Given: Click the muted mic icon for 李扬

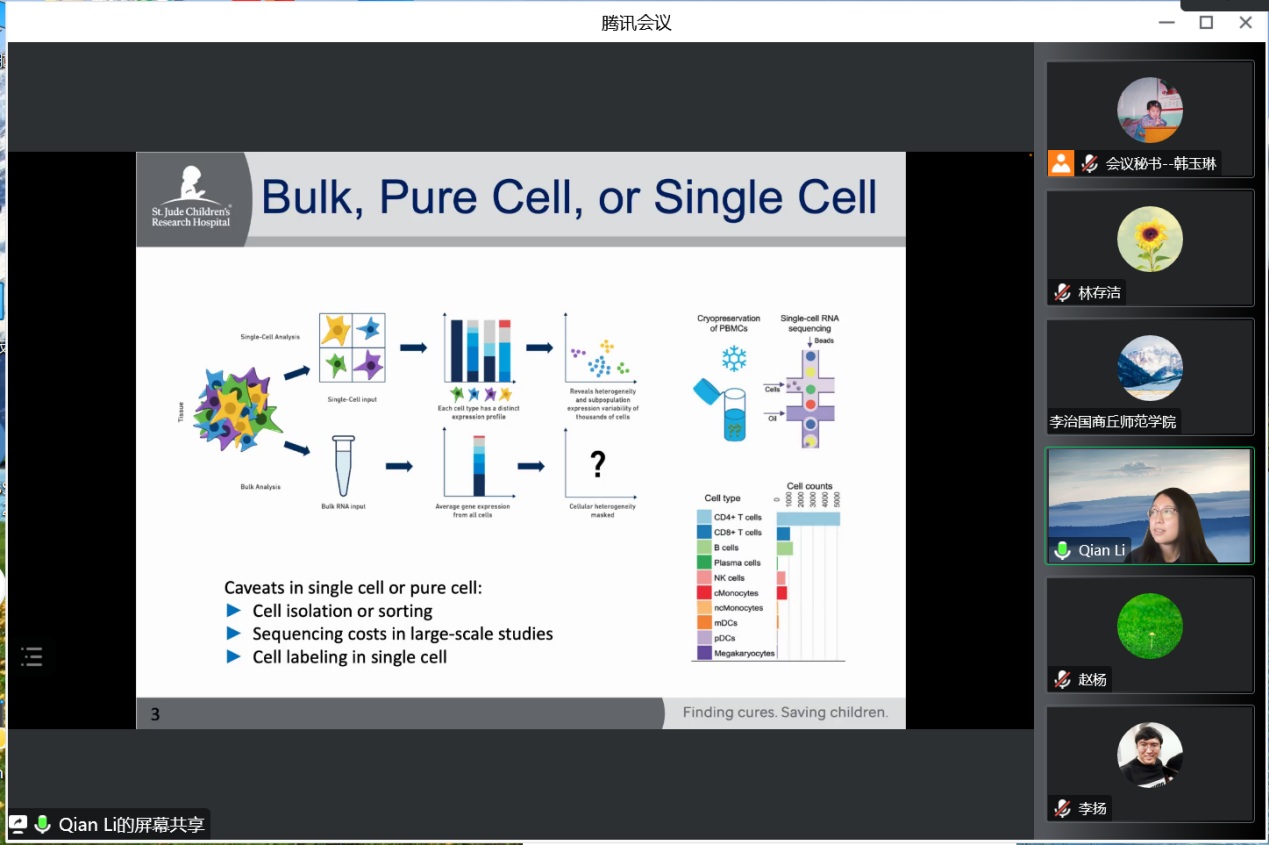Looking at the screenshot, I should (1062, 808).
